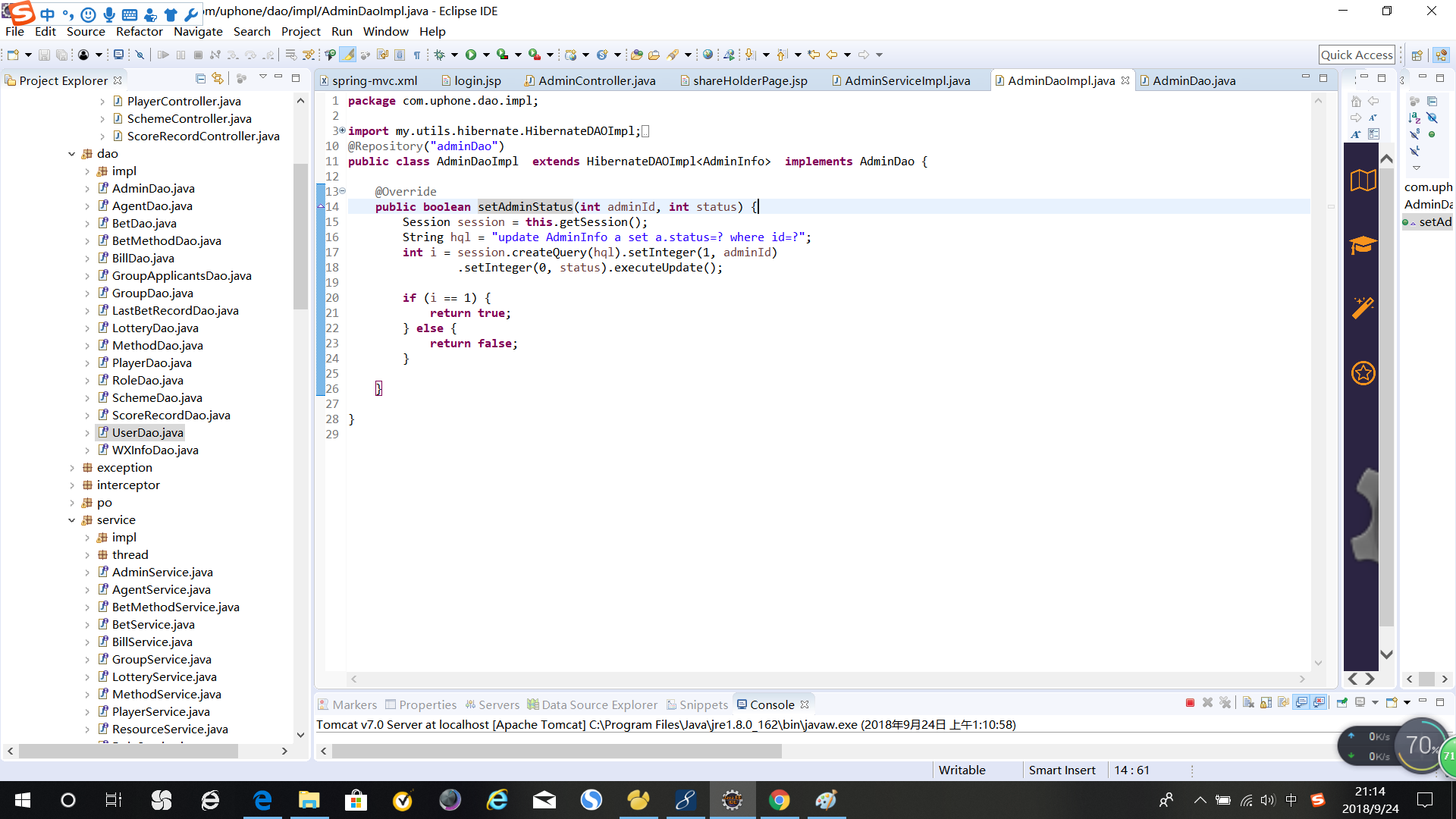Click the Java EE perspective icon

1442,55
